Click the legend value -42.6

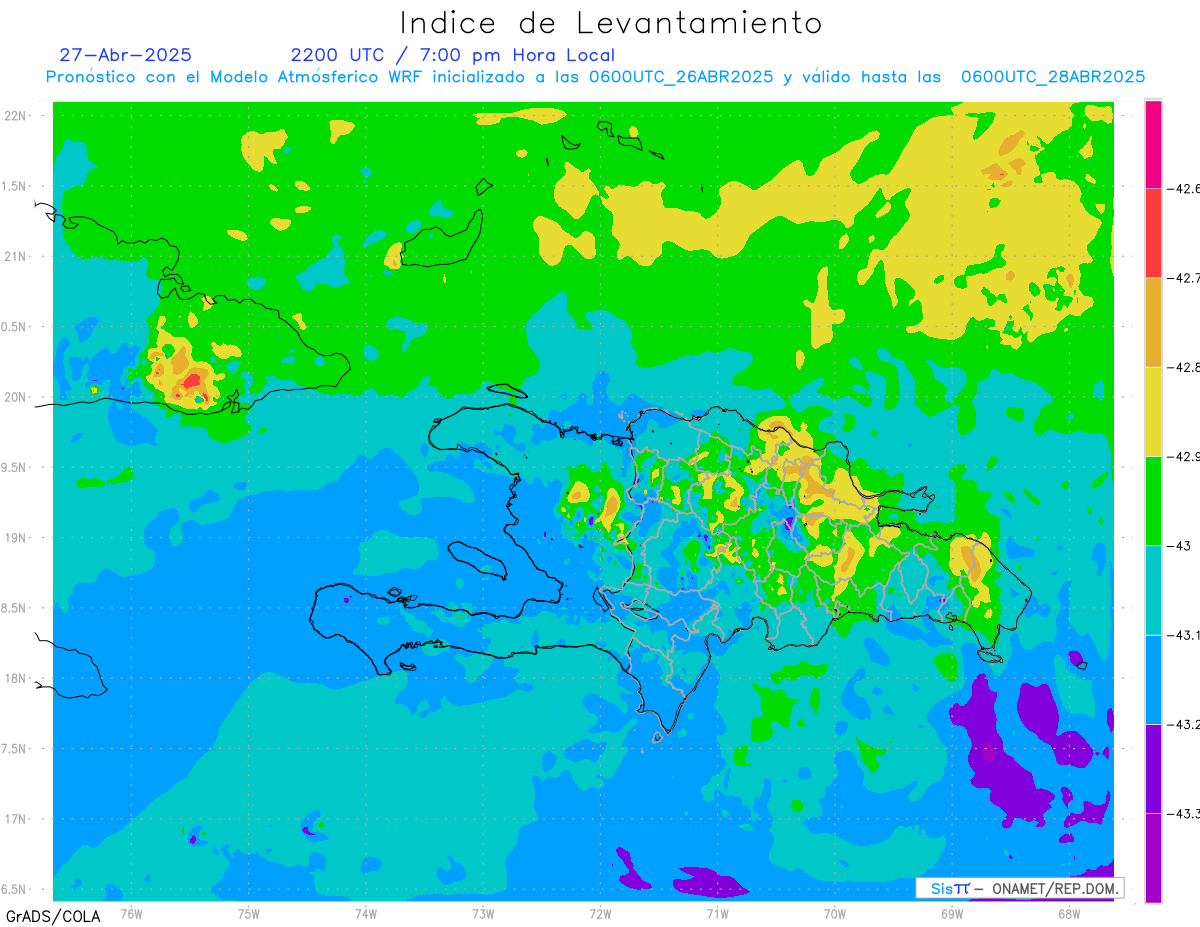tap(1185, 189)
